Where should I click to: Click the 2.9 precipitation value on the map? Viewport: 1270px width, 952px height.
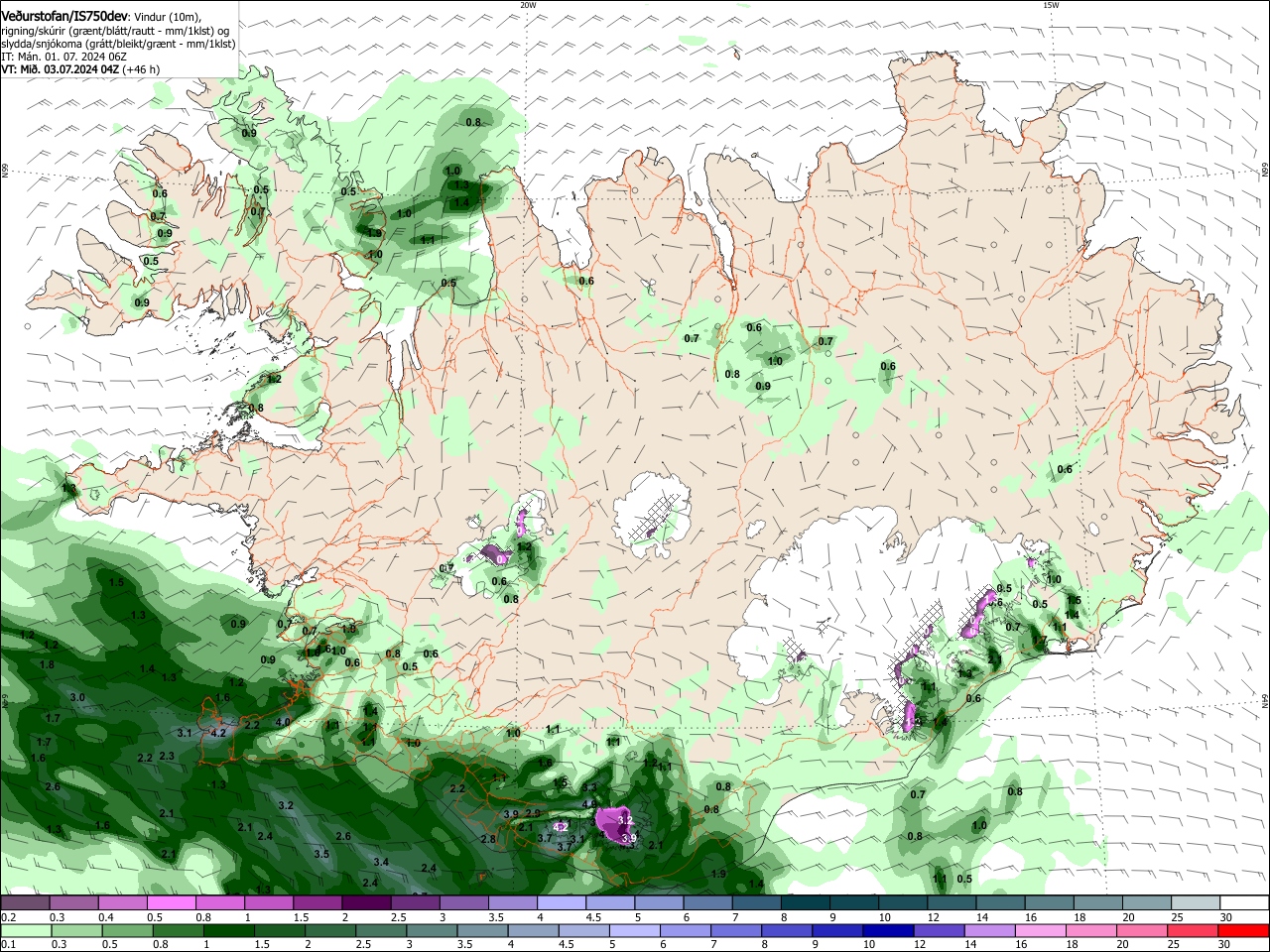point(533,814)
